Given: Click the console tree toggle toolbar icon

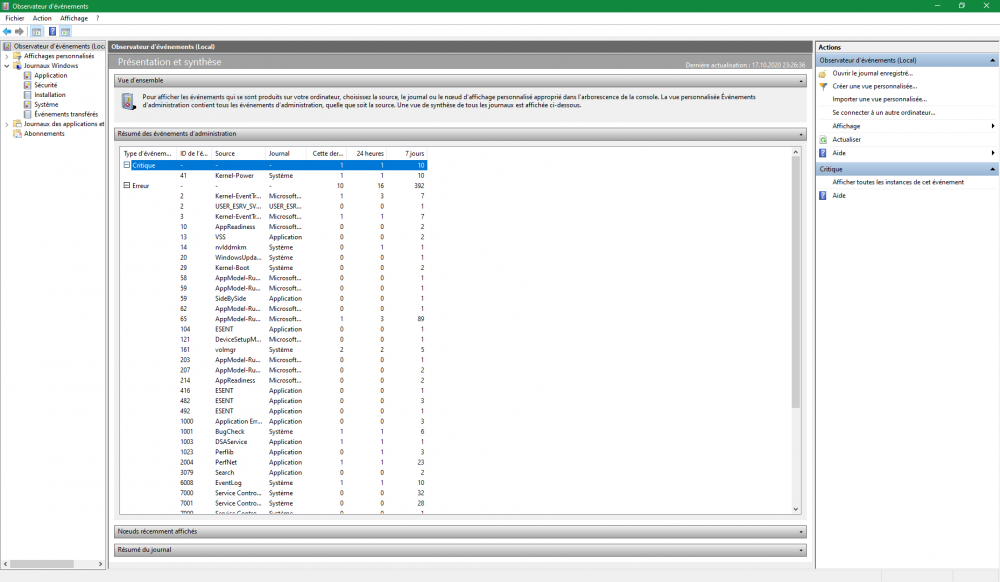Looking at the screenshot, I should (x=36, y=31).
